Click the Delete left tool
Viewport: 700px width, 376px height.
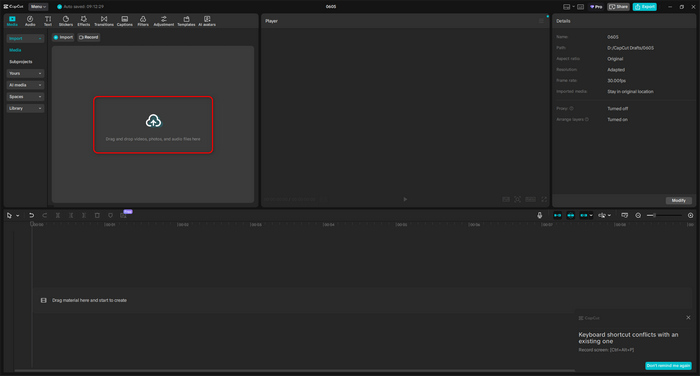(71, 215)
